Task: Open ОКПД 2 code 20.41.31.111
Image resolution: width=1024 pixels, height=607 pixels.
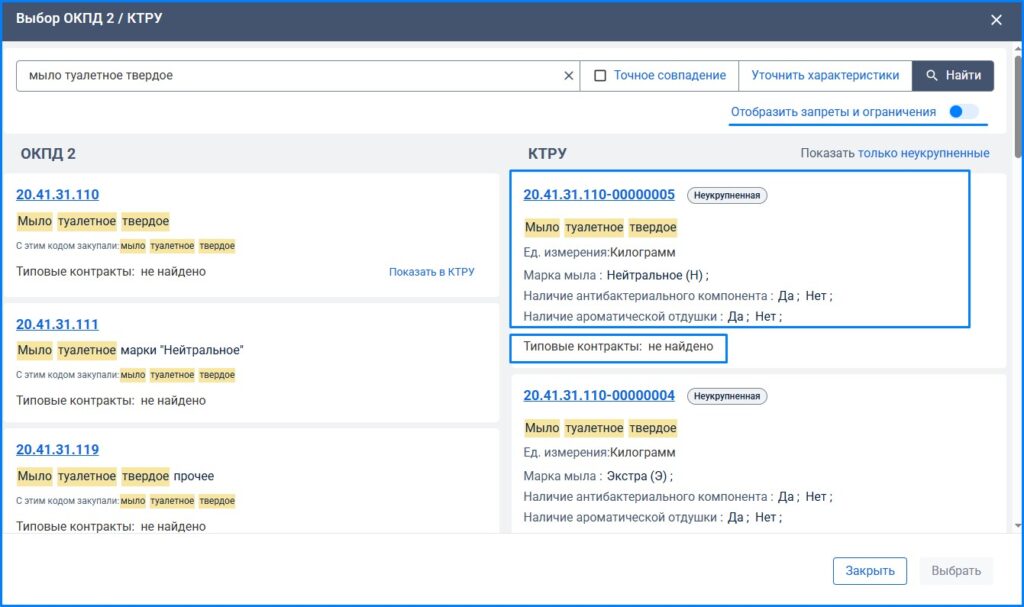Action: coord(57,324)
